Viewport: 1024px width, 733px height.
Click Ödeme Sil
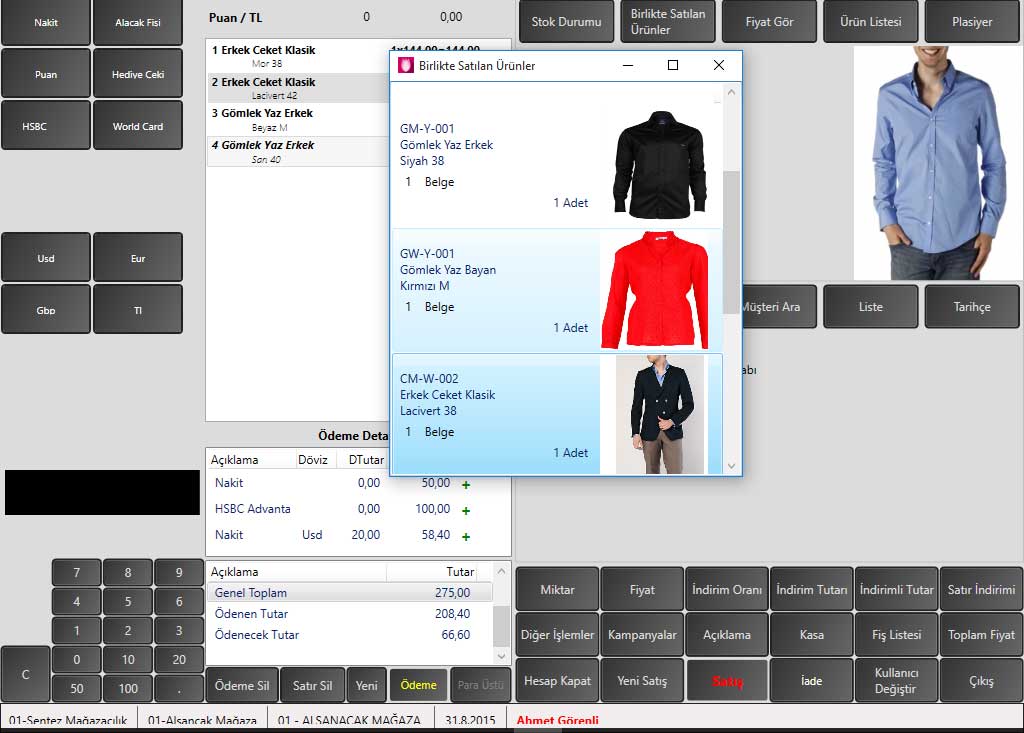[242, 685]
